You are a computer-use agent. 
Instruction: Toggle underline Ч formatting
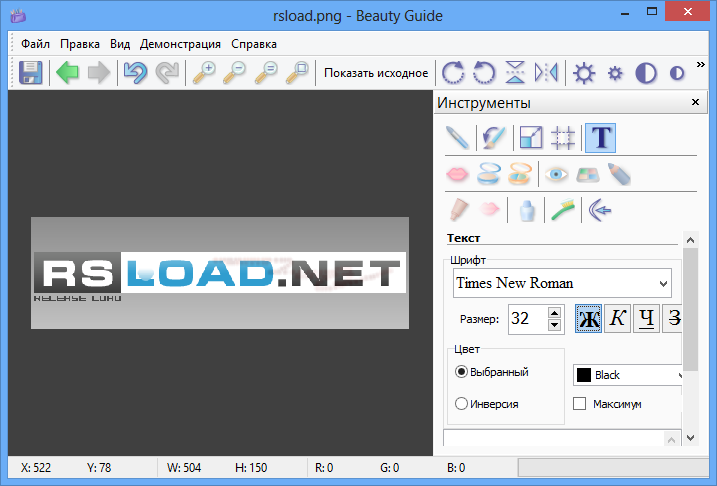(x=646, y=319)
